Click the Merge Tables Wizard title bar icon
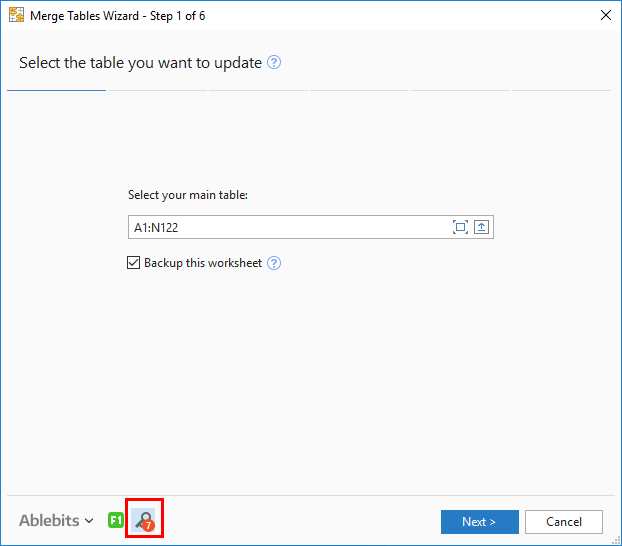Screen dimensions: 622x546 click(16, 15)
